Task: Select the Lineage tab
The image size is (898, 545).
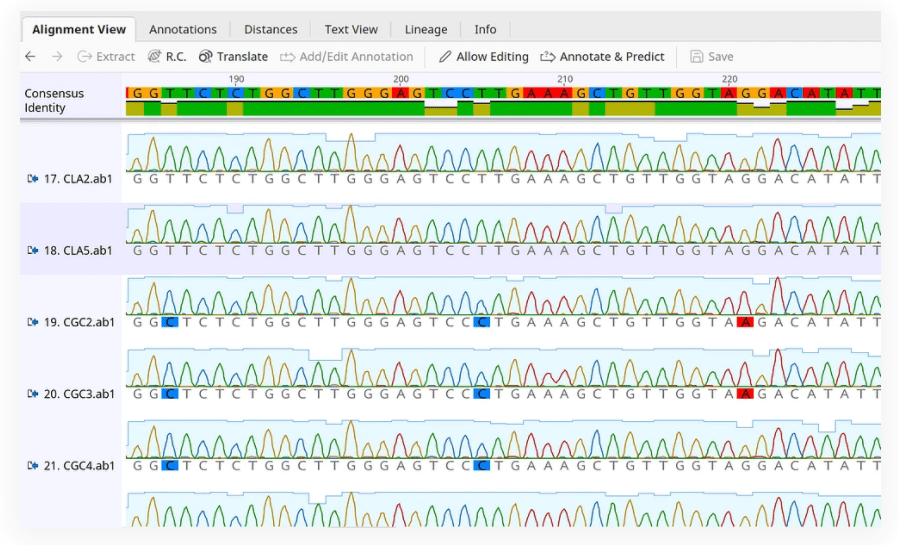Action: pos(426,29)
